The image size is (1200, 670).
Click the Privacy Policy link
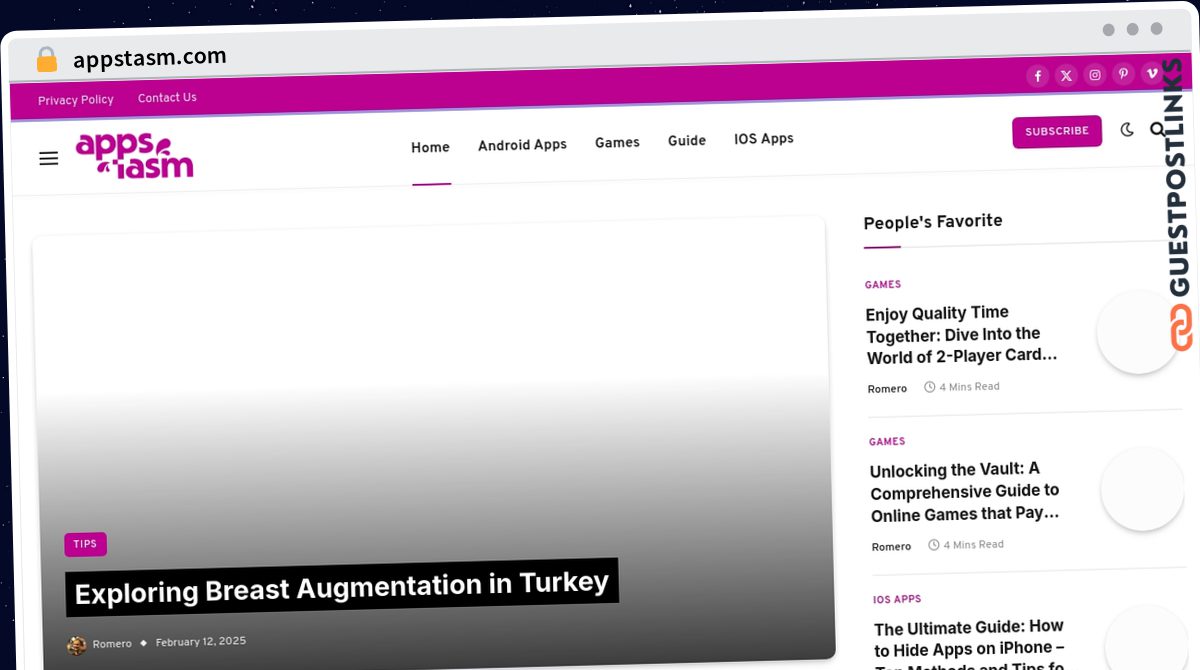pos(76,100)
